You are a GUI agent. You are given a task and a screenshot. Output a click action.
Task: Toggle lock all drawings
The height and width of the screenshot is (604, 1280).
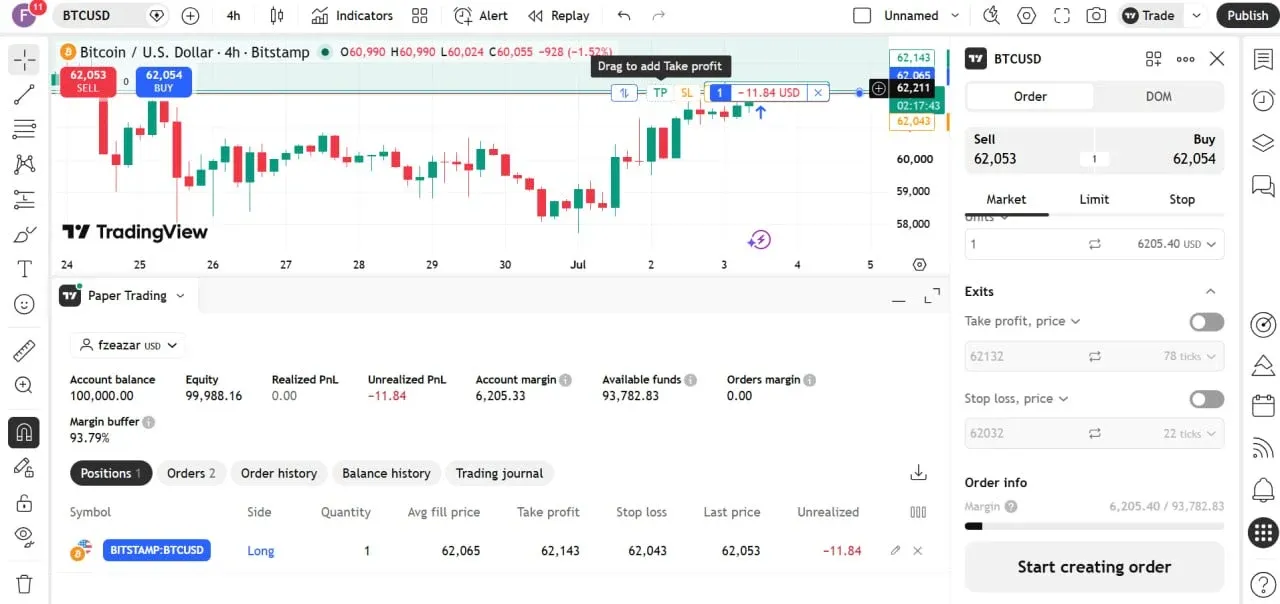pos(24,502)
